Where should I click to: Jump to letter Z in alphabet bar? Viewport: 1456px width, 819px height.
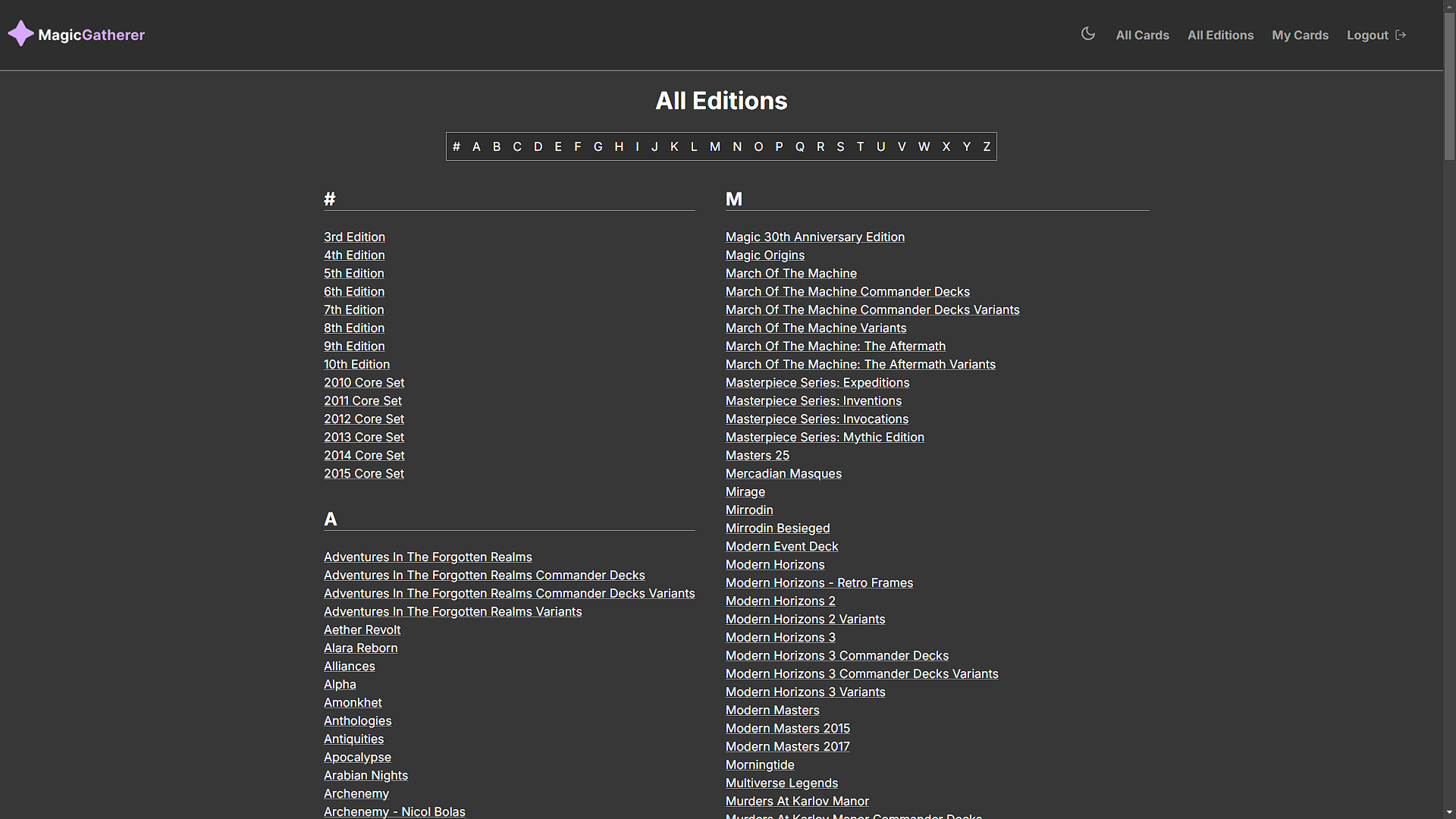click(987, 147)
